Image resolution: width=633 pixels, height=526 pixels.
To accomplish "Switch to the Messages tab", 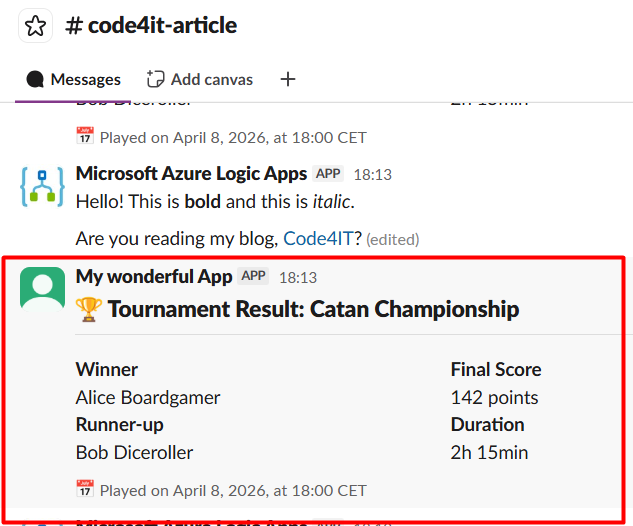I will pyautogui.click(x=73, y=79).
